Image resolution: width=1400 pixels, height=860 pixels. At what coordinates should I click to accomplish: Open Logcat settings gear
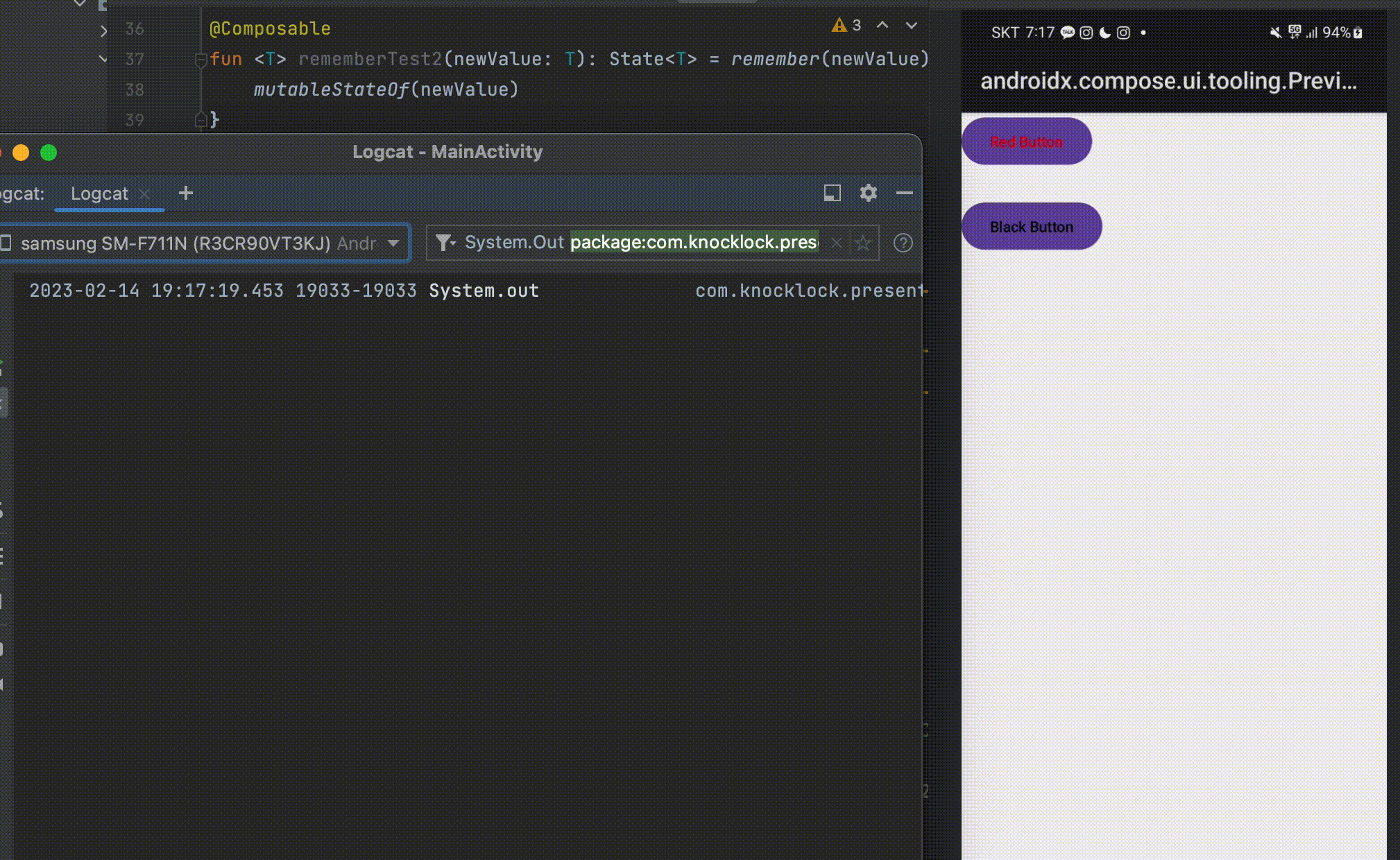click(868, 193)
